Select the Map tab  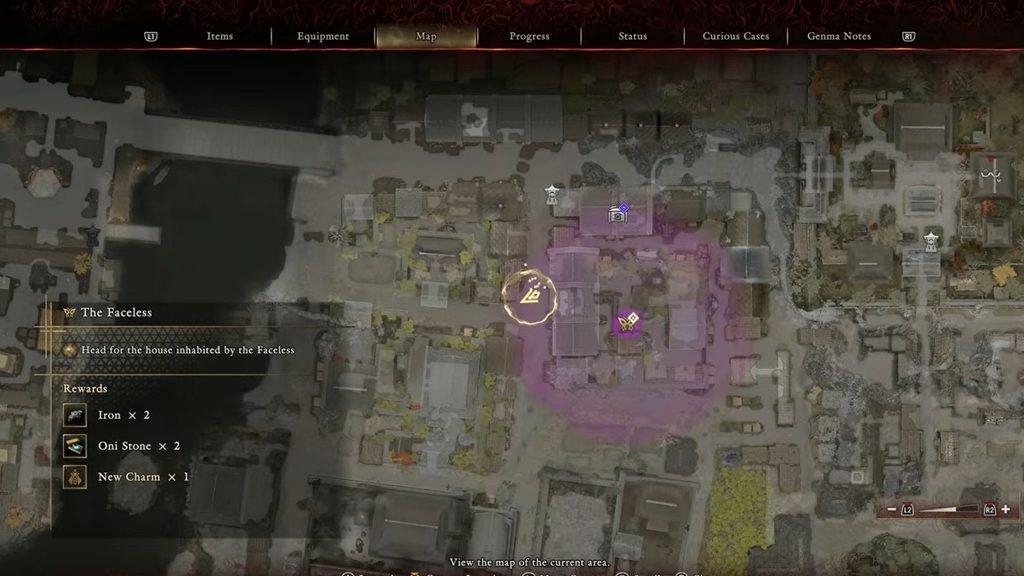click(x=426, y=37)
